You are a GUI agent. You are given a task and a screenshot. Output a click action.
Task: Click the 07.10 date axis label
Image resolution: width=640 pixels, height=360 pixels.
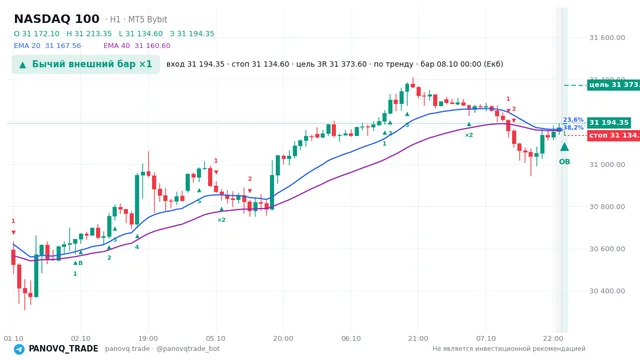(x=486, y=339)
